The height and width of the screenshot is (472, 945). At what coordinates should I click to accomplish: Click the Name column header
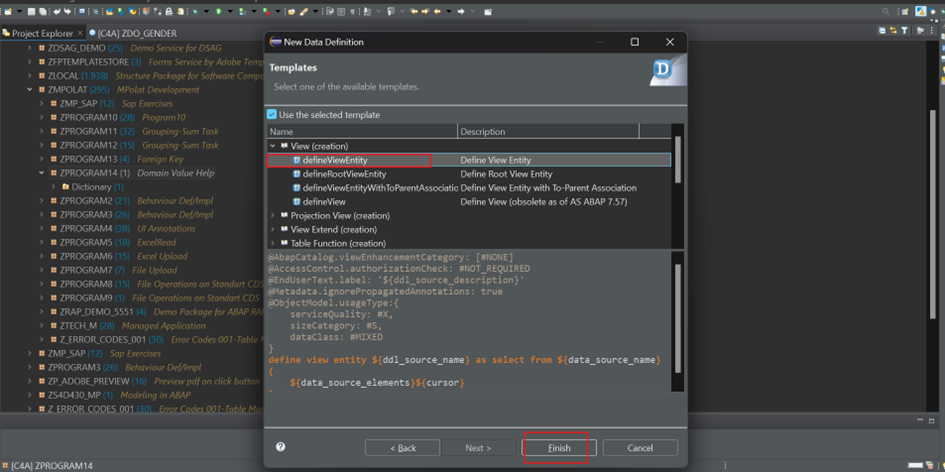click(x=362, y=131)
